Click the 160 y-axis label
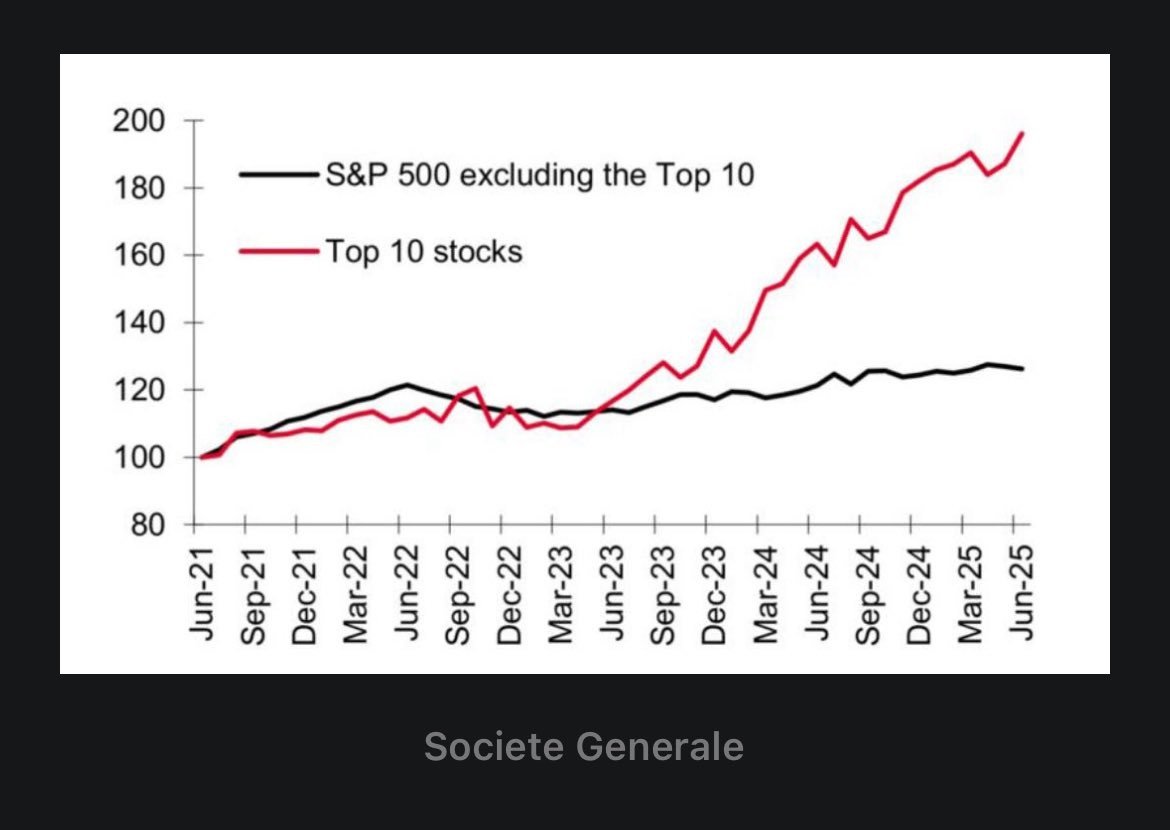The height and width of the screenshot is (830, 1170). click(139, 255)
